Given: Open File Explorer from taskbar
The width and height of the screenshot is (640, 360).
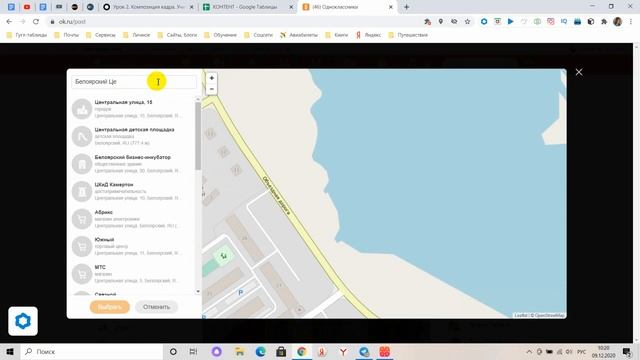Looking at the screenshot, I should pos(239,352).
